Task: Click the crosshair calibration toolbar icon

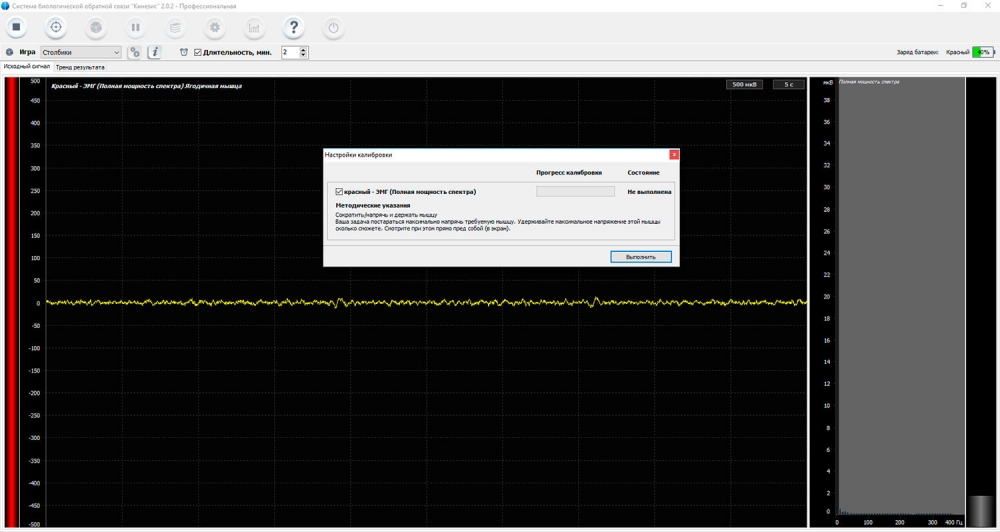Action: point(56,27)
